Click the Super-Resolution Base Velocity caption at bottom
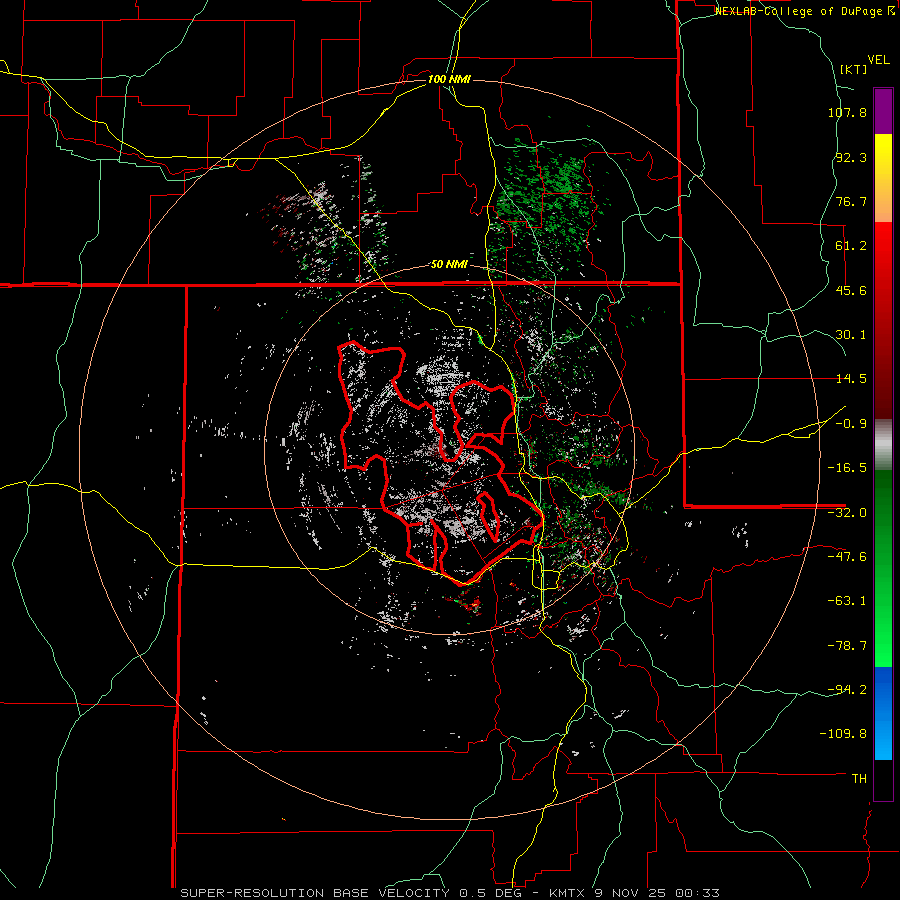The height and width of the screenshot is (900, 900). 450,893
